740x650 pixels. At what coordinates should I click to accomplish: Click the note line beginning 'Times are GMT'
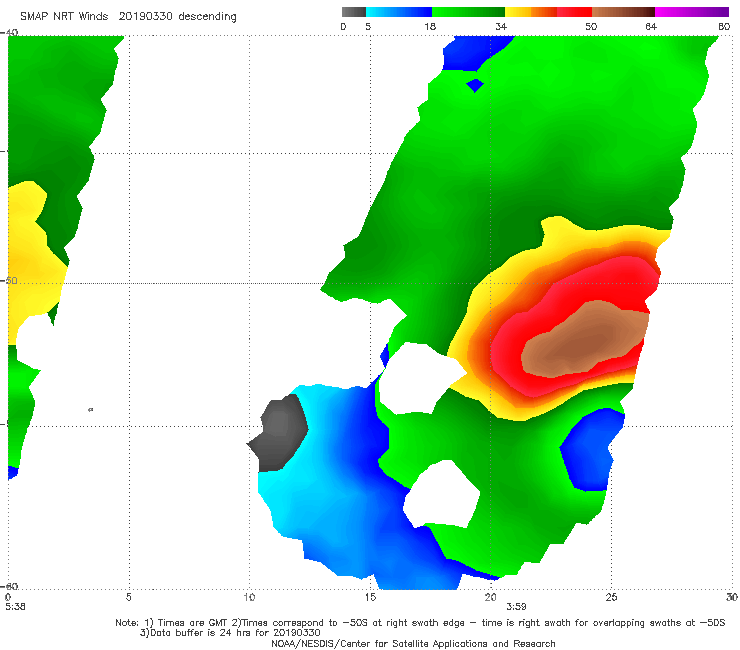click(420, 623)
